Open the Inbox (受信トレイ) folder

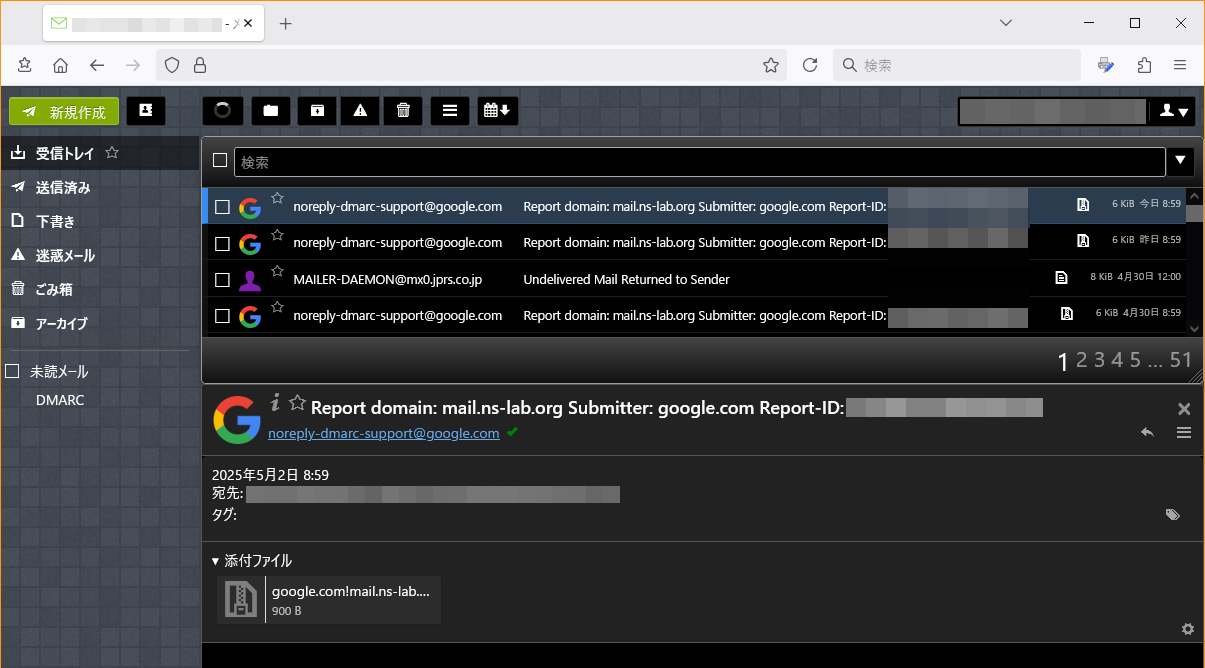tap(65, 153)
